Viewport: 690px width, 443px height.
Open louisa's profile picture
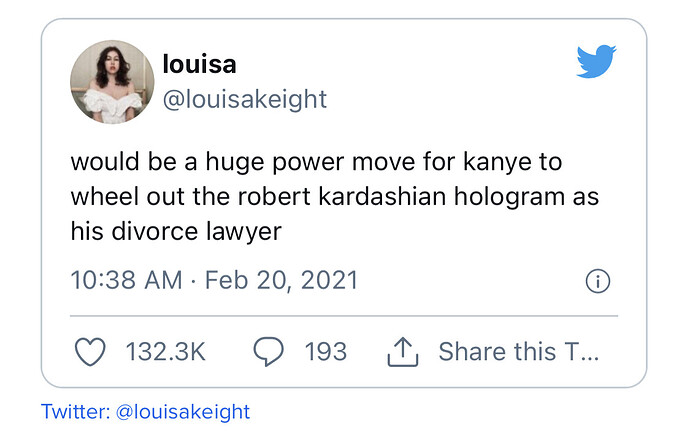[111, 83]
